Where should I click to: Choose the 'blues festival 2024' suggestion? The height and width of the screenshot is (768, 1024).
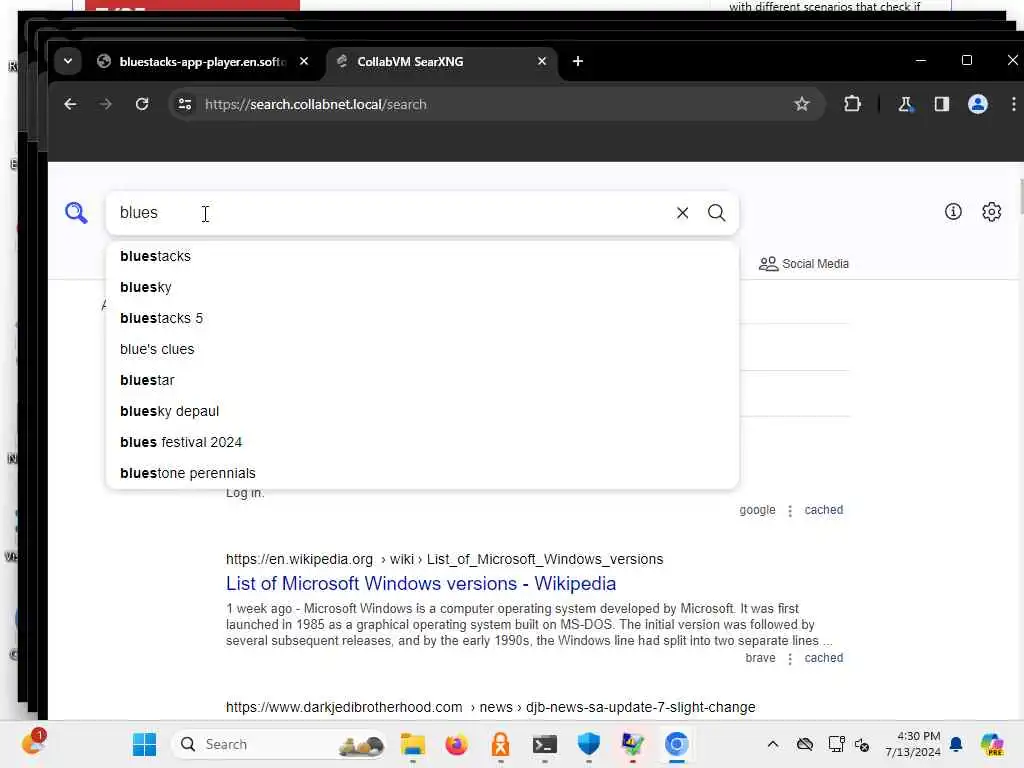[x=422, y=443]
